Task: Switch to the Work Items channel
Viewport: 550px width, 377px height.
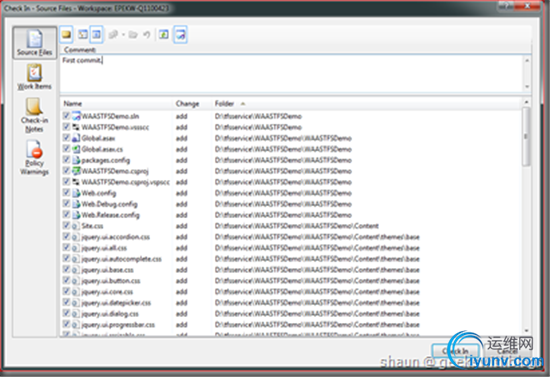Action: click(35, 77)
